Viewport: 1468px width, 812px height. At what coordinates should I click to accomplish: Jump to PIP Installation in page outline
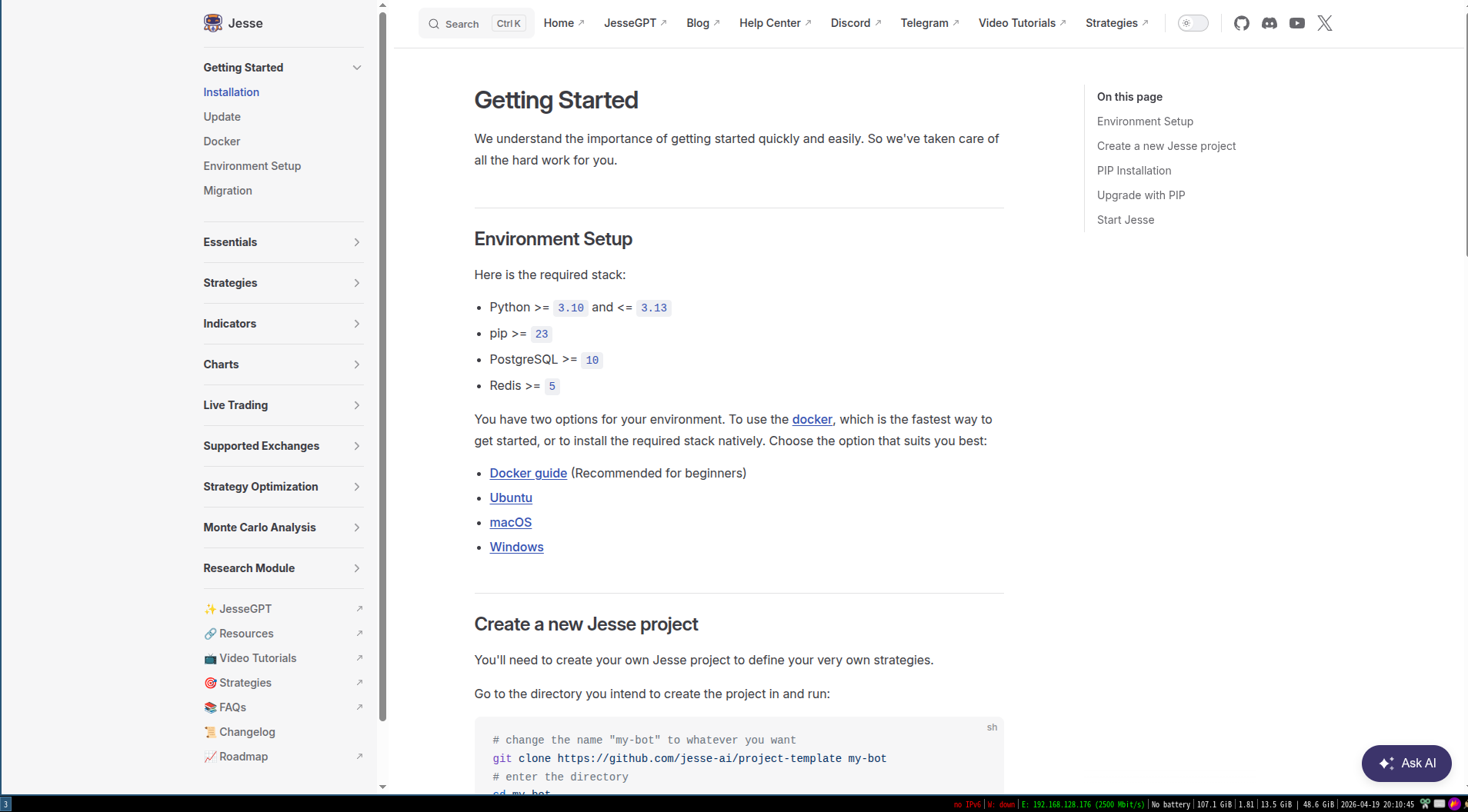(1133, 171)
